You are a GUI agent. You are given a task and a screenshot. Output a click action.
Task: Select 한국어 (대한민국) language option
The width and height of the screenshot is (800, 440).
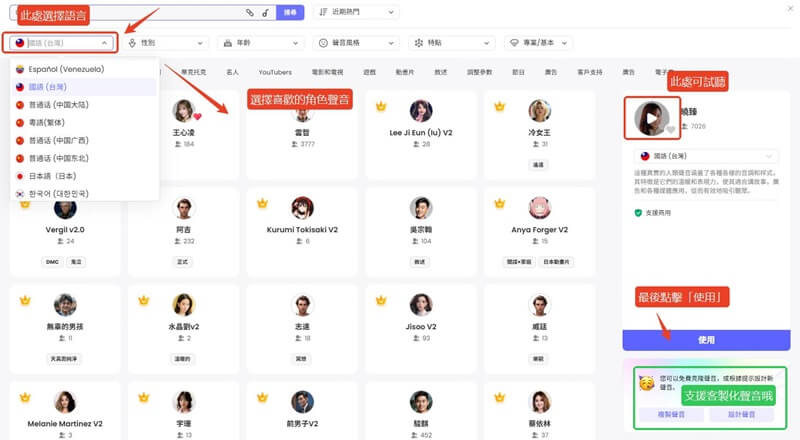tap(84, 193)
